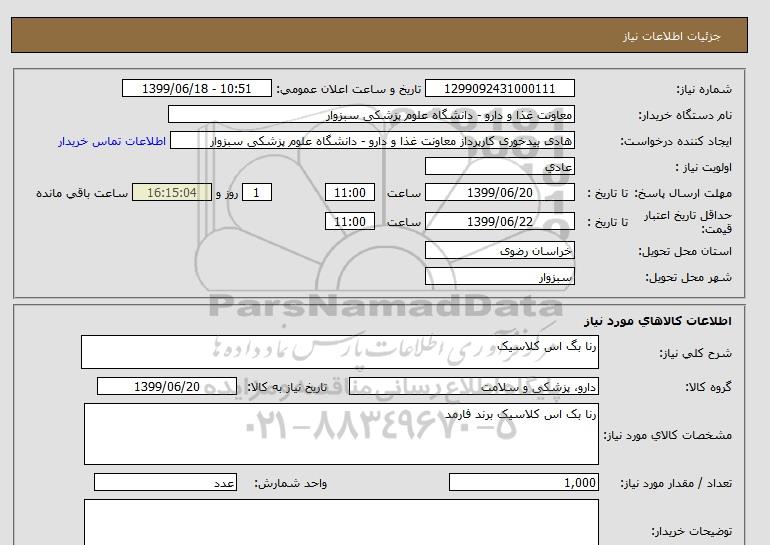
Task: Click the حداقل تاریخ اعتبار قیمت label
Action: pyautogui.click(x=688, y=222)
